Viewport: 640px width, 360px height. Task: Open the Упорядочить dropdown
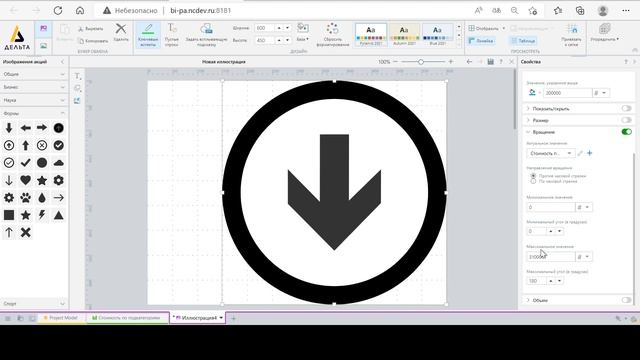(604, 33)
